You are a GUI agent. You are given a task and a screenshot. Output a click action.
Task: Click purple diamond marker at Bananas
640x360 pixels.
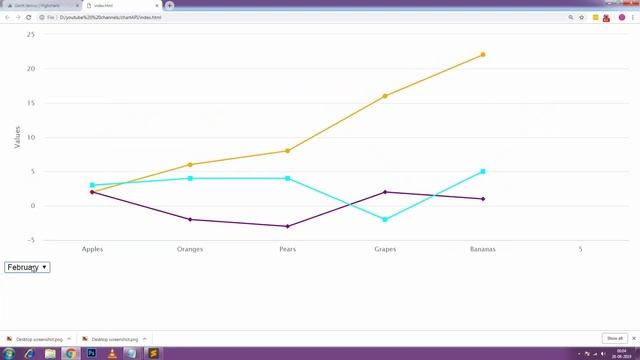pyautogui.click(x=483, y=199)
